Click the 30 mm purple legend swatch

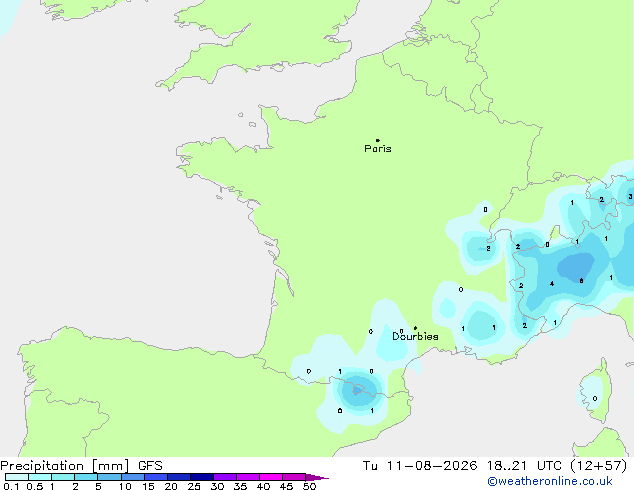click(x=224, y=477)
